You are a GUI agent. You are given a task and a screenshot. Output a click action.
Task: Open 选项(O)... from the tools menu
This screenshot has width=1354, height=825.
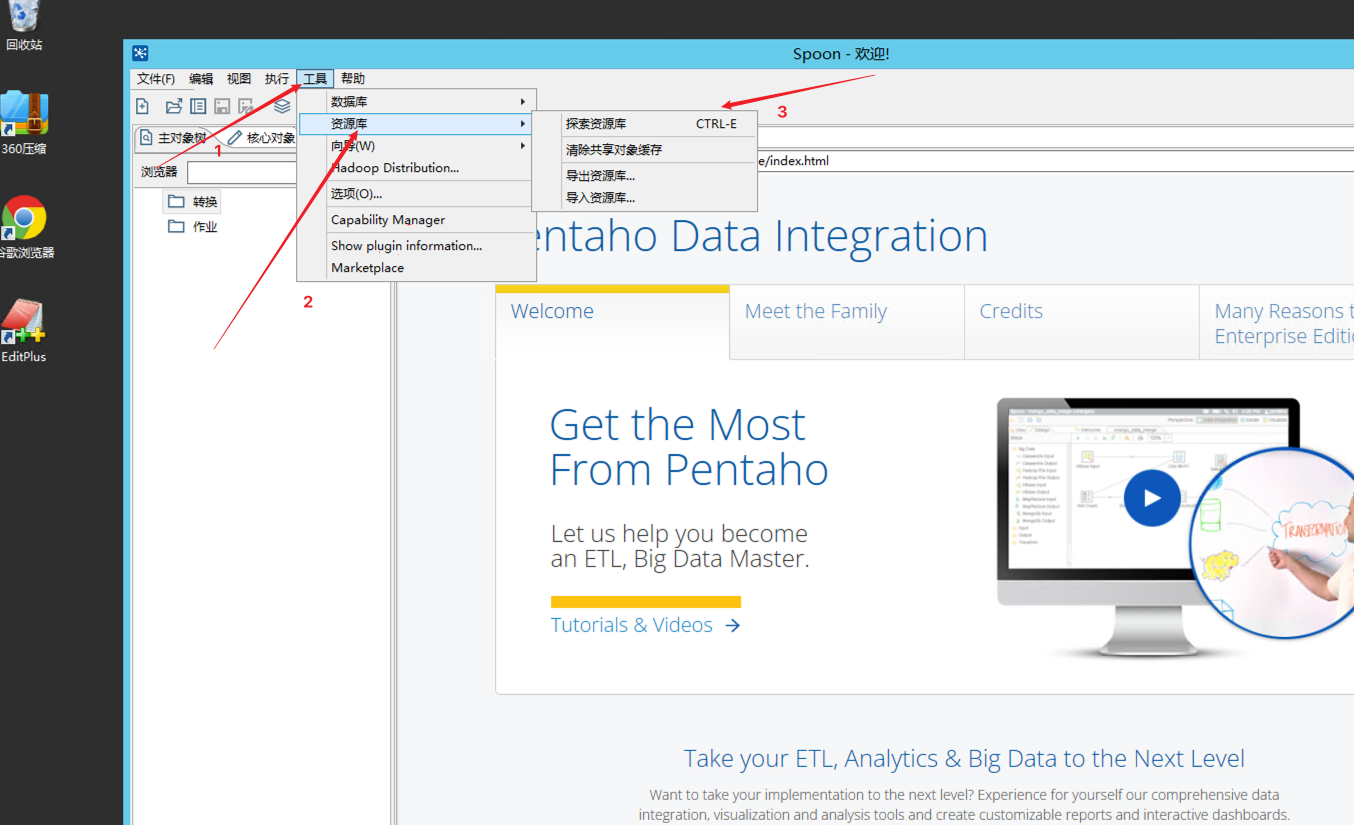pyautogui.click(x=416, y=194)
